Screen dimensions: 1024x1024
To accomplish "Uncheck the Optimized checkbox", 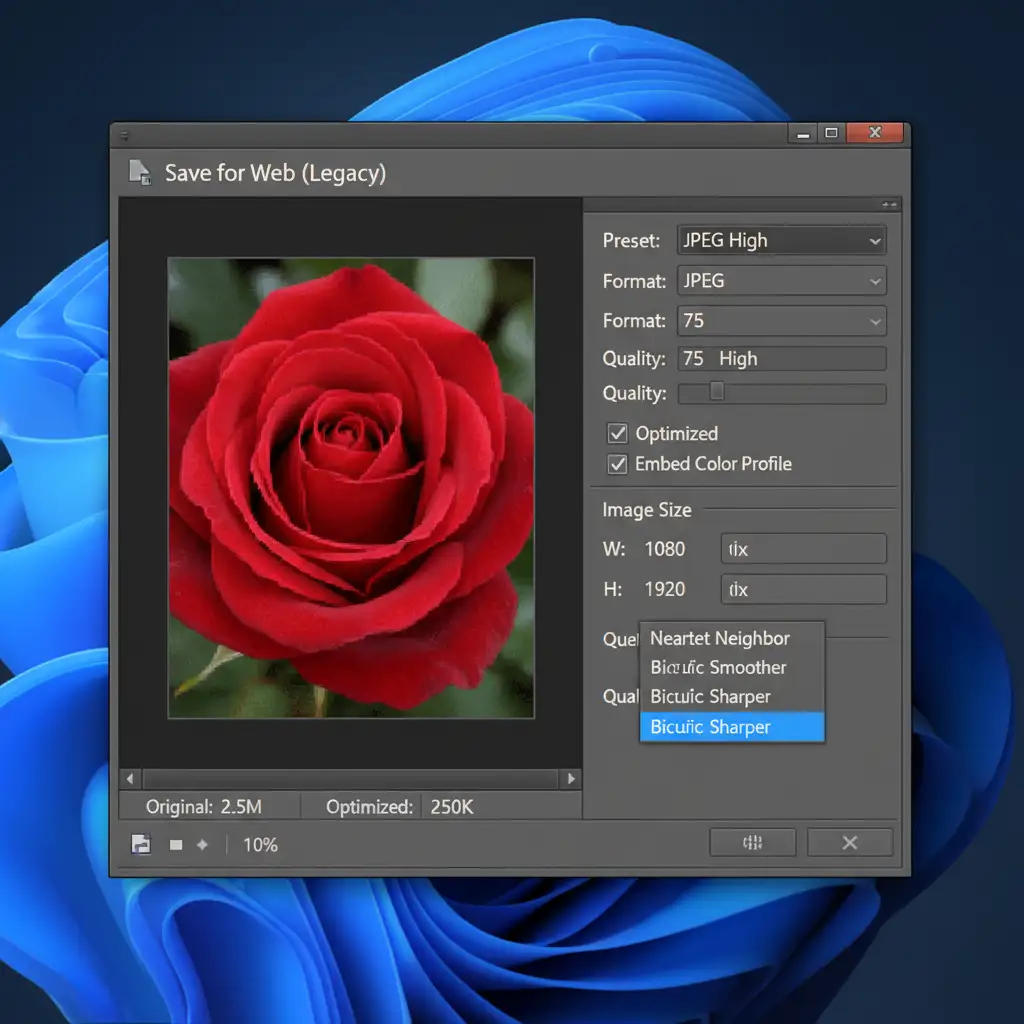I will [x=617, y=434].
